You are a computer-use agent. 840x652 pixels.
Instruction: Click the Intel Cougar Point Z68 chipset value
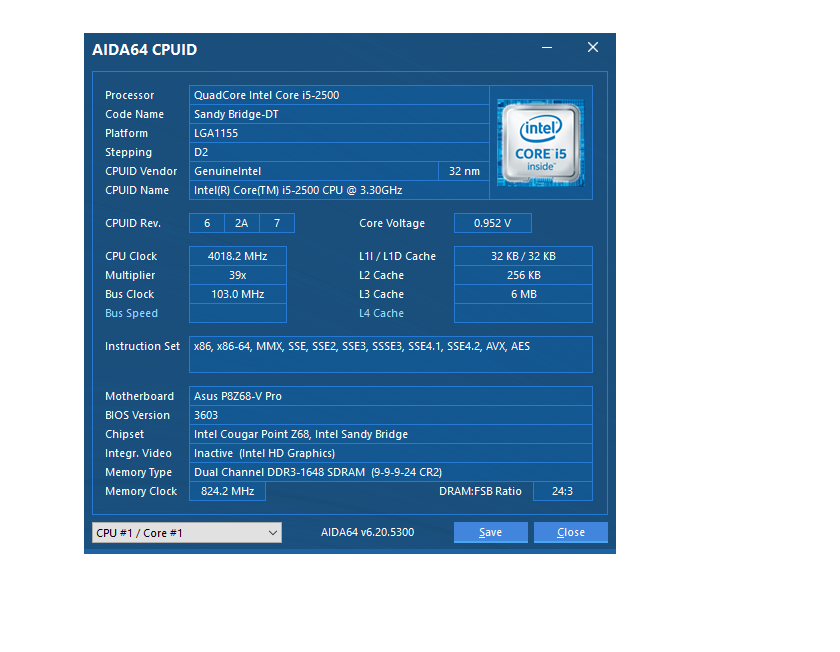[391, 434]
